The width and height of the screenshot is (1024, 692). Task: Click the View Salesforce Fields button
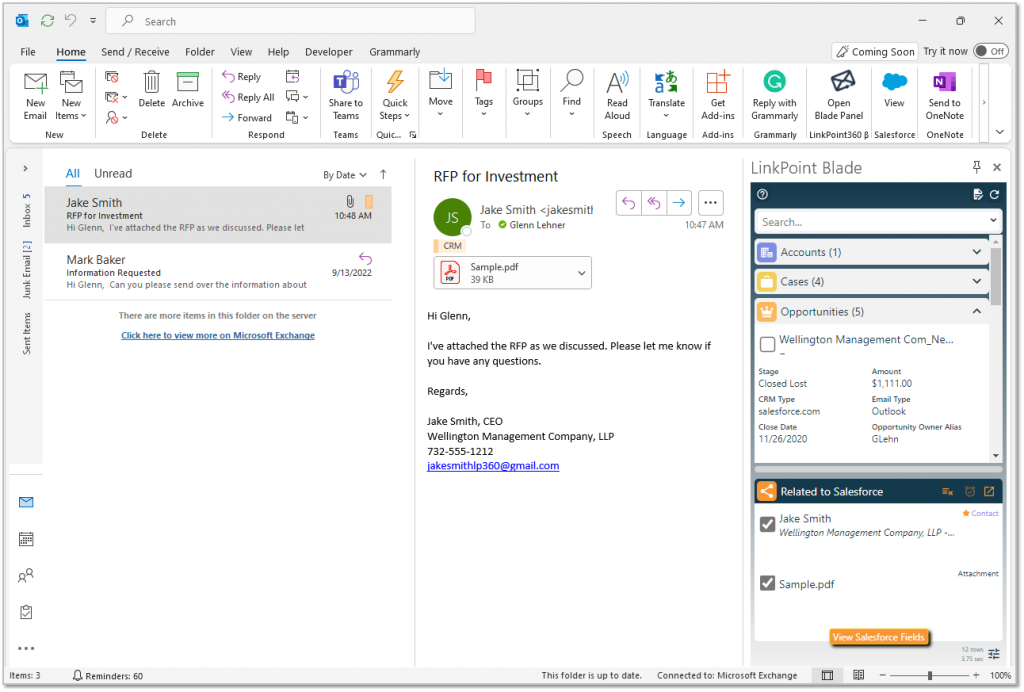[878, 637]
